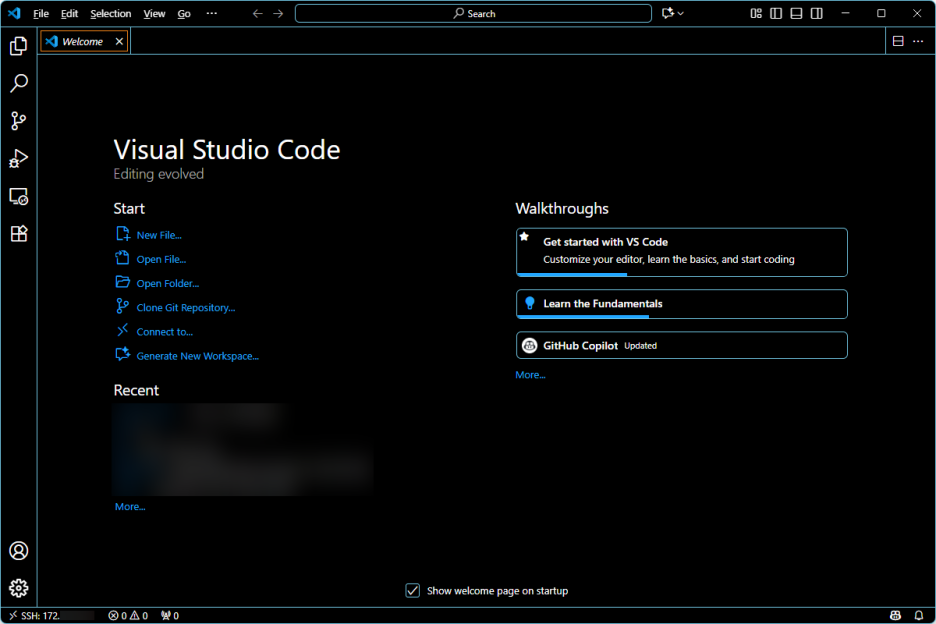Close the Welcome tab

(x=119, y=41)
